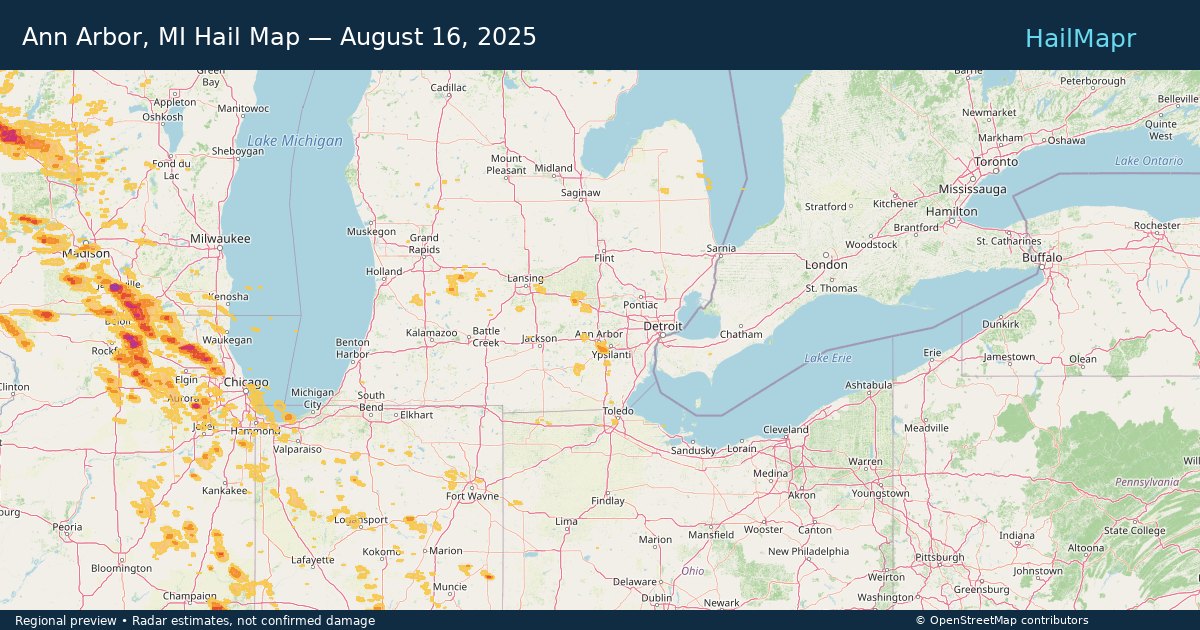Click the Battle Creek city label
The image size is (1200, 630).
pyautogui.click(x=486, y=337)
